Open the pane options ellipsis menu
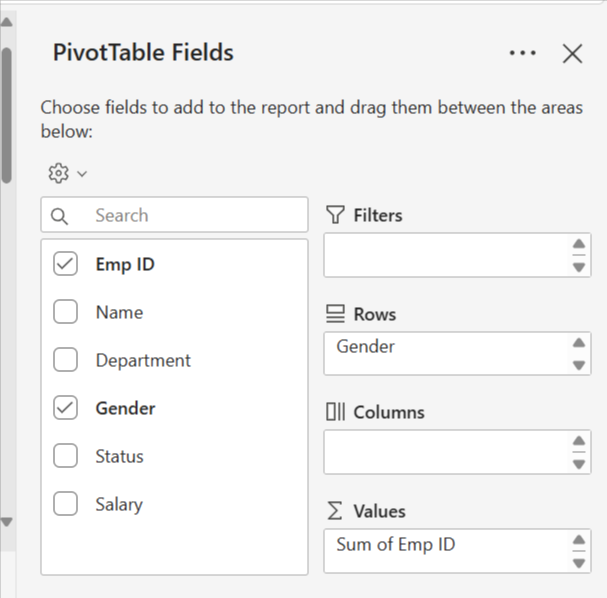The image size is (607, 598). pyautogui.click(x=522, y=53)
